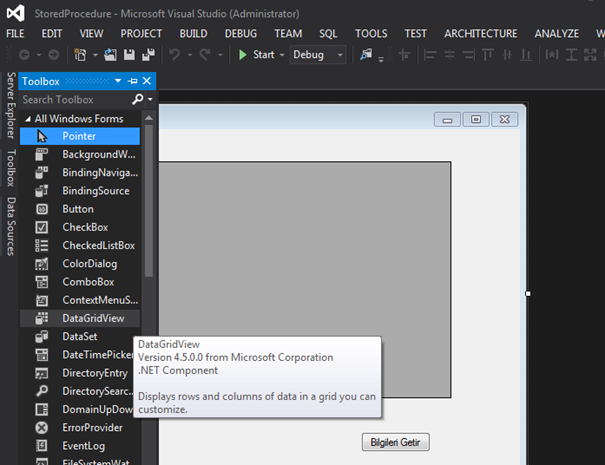
Task: Select BackgroundWorker component in Toolbox
Action: click(x=80, y=154)
